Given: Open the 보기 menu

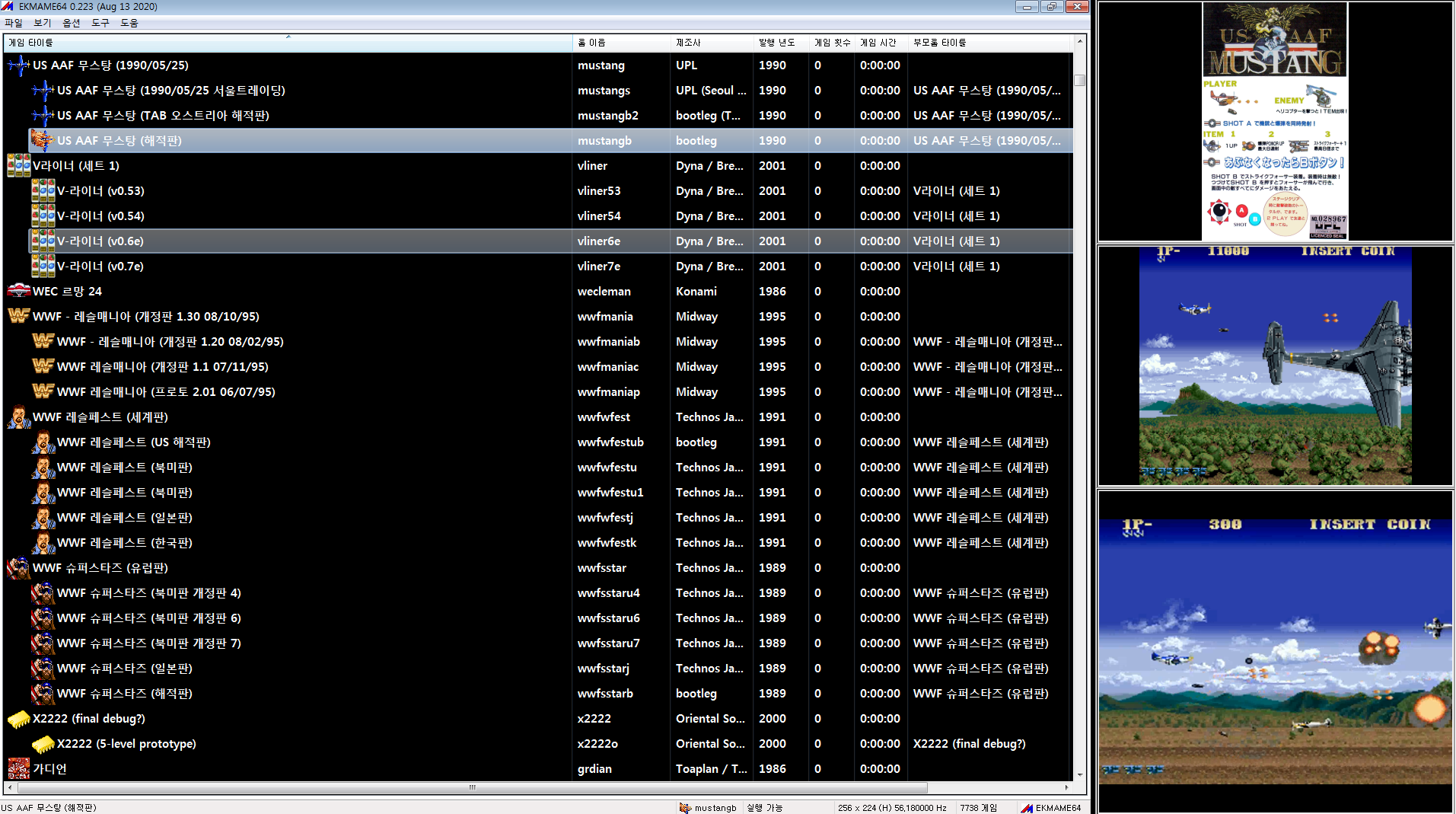Looking at the screenshot, I should pos(43,23).
